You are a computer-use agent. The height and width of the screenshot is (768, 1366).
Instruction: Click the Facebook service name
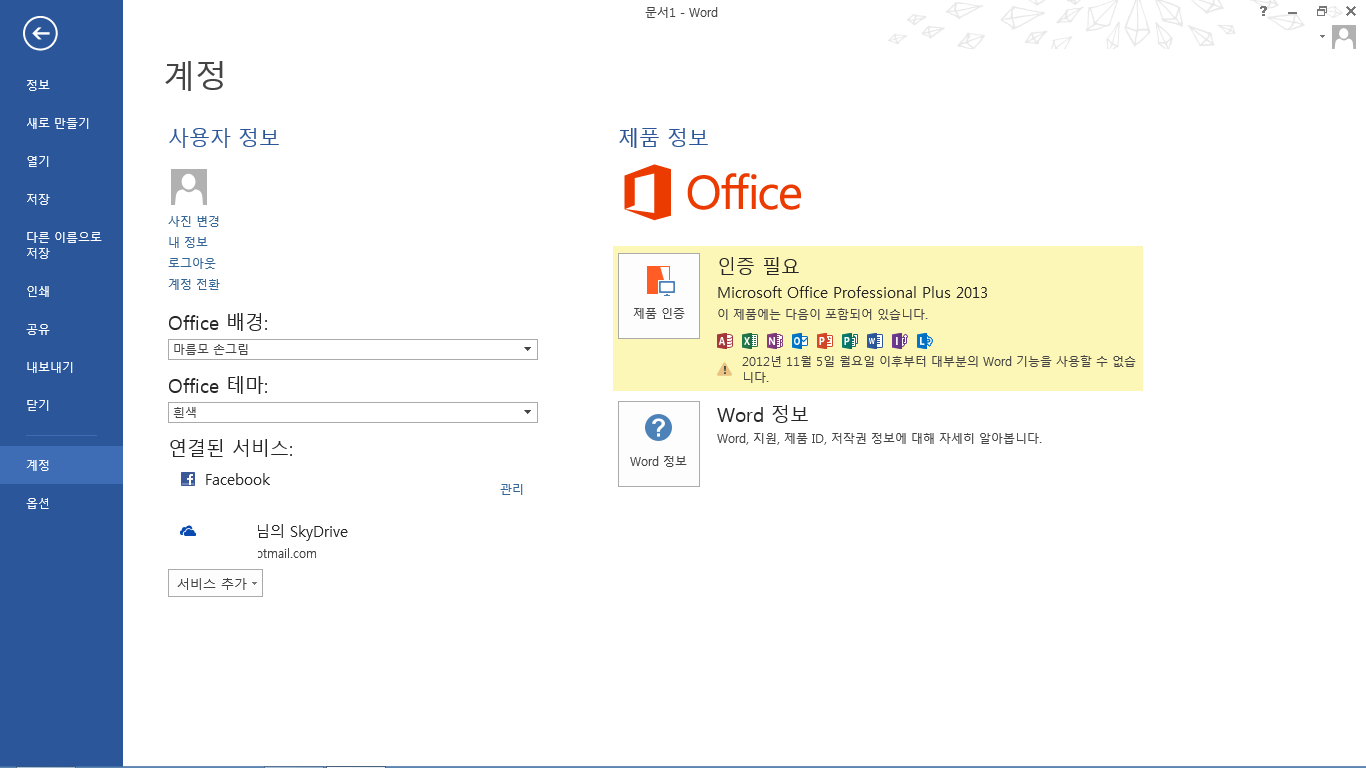pyautogui.click(x=237, y=479)
